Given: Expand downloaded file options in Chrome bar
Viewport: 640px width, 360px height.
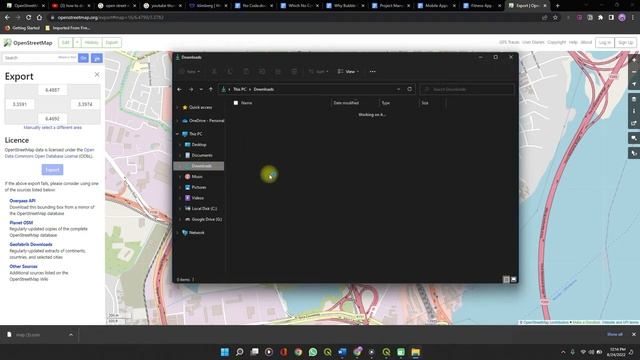Looking at the screenshot, I should tap(71, 335).
